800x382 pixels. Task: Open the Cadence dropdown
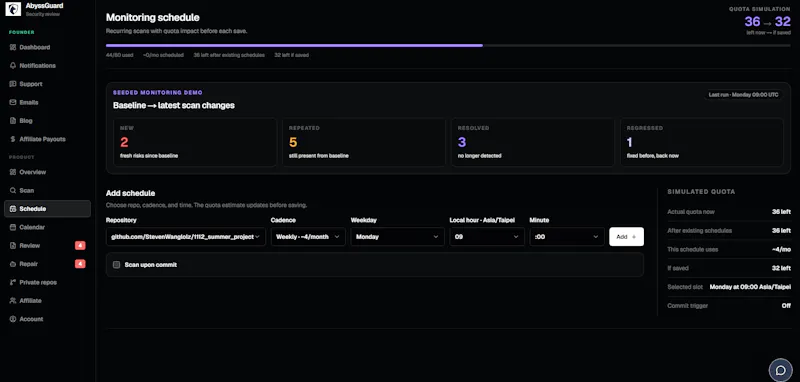(x=308, y=237)
